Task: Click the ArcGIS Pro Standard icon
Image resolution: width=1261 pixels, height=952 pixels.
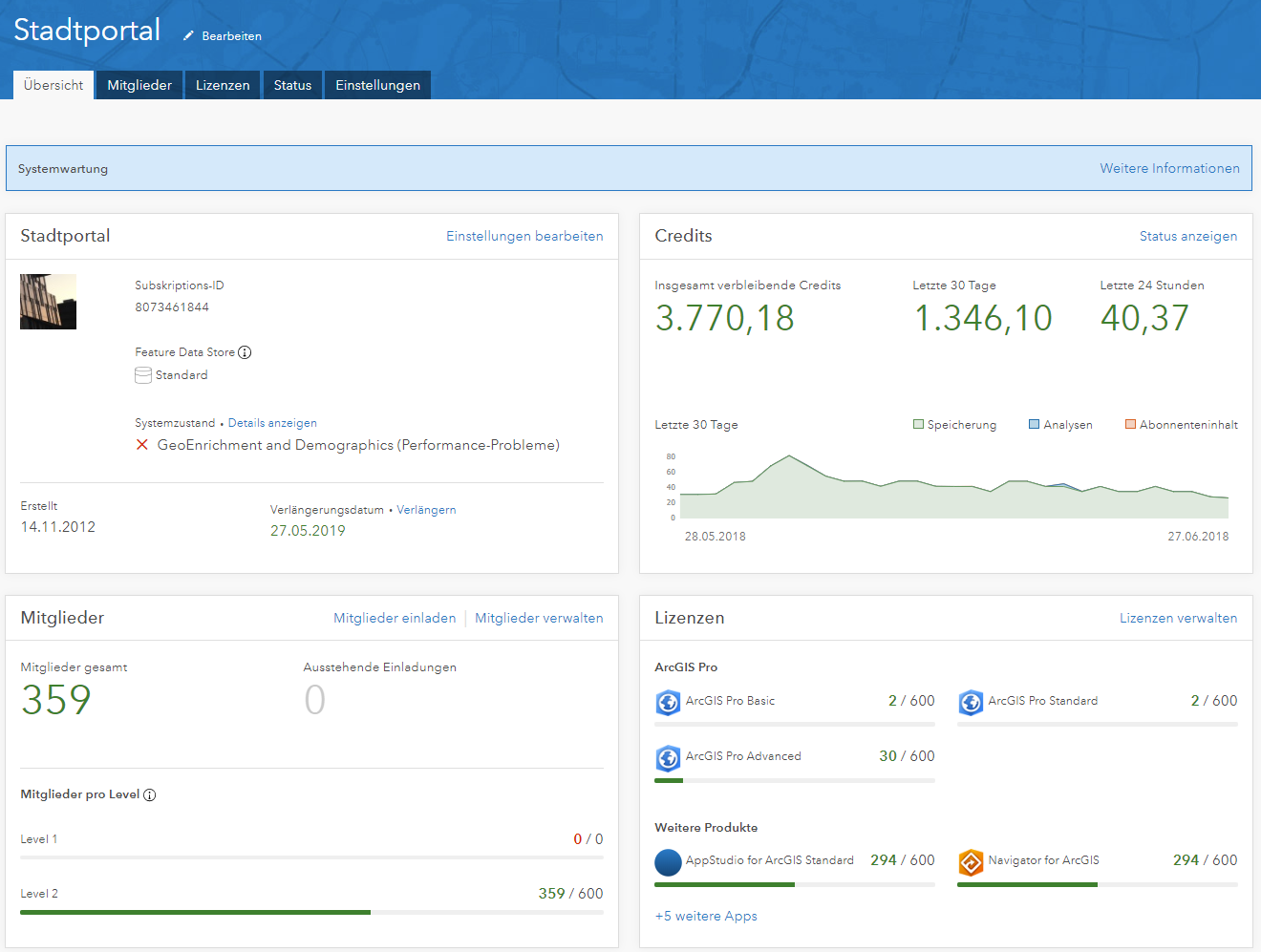Action: (971, 703)
